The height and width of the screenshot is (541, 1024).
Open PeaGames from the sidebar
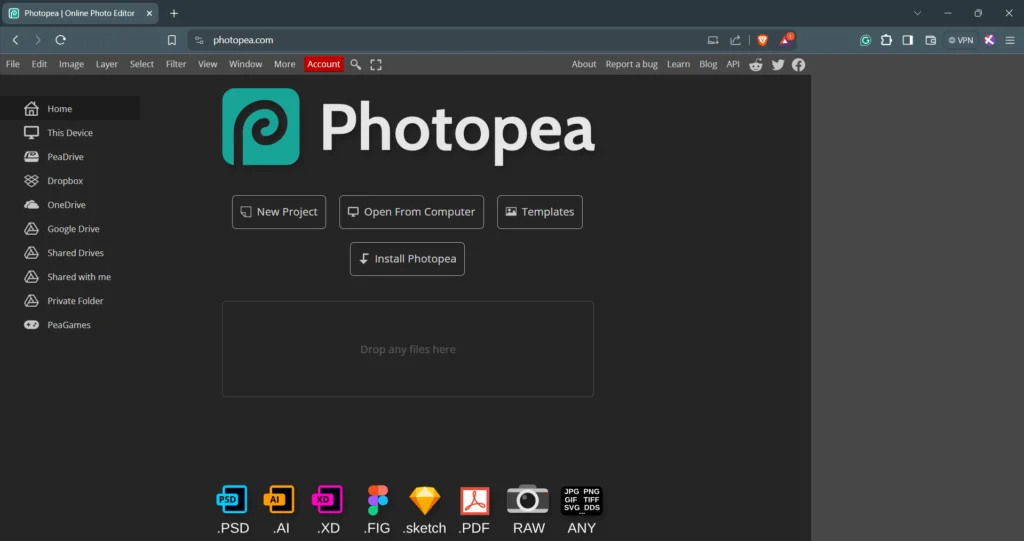click(x=70, y=325)
